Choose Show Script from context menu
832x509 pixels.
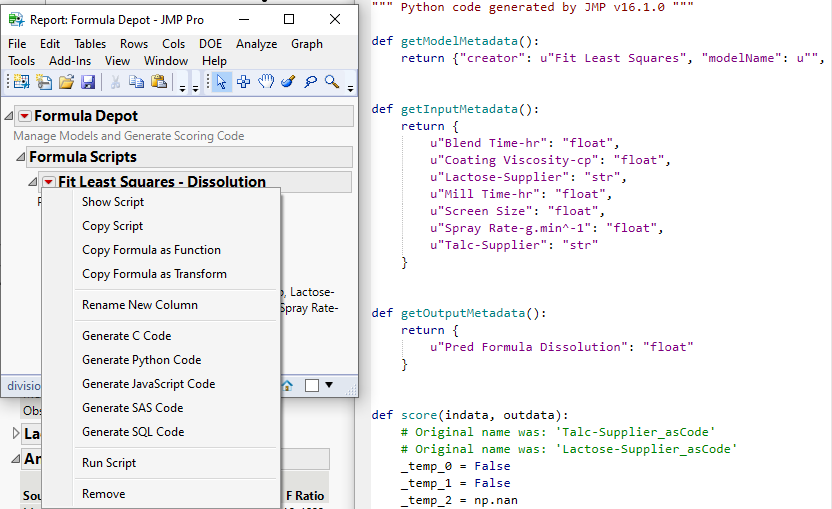(x=161, y=202)
